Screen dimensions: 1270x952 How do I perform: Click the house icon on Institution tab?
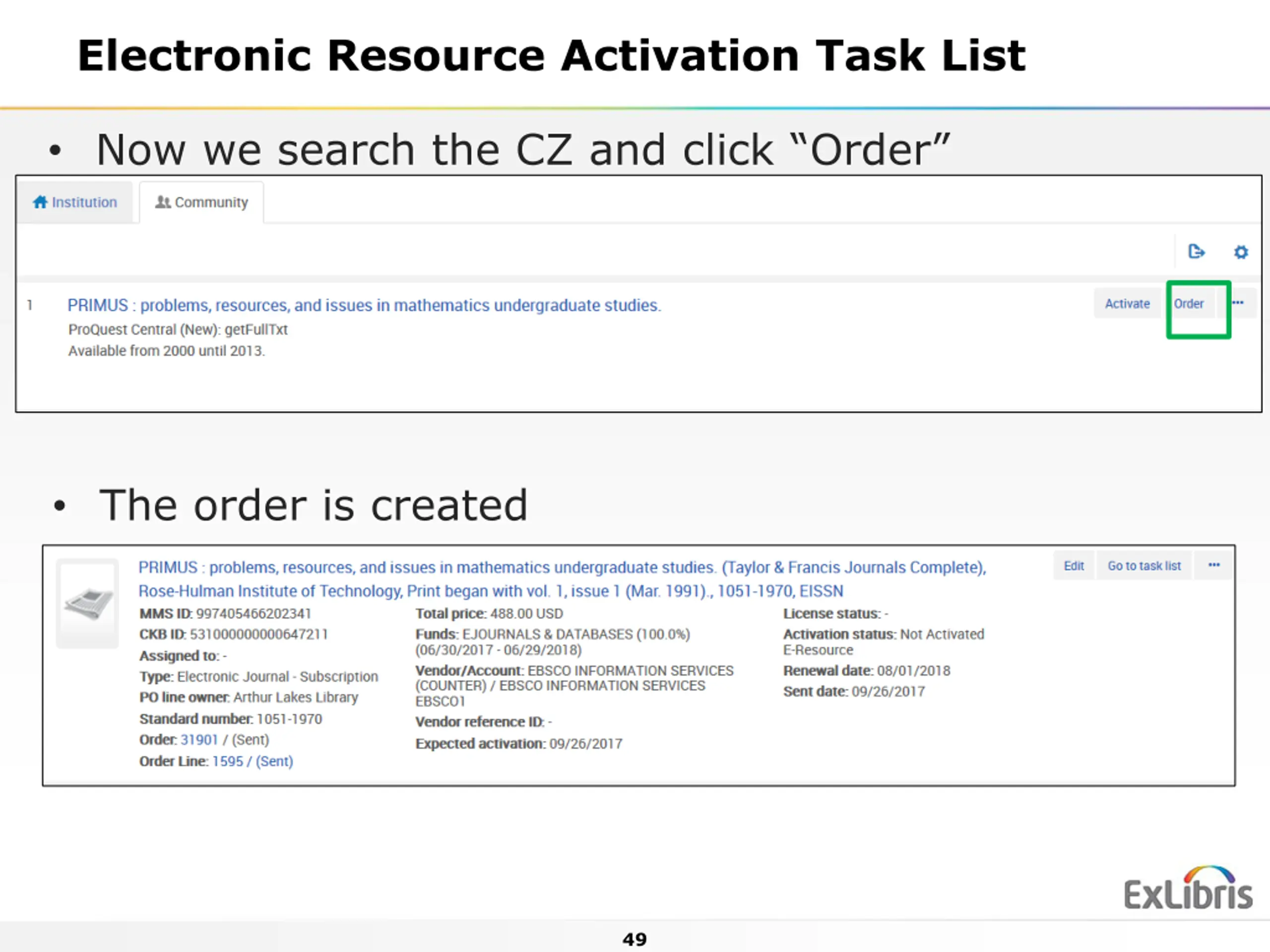(40, 202)
